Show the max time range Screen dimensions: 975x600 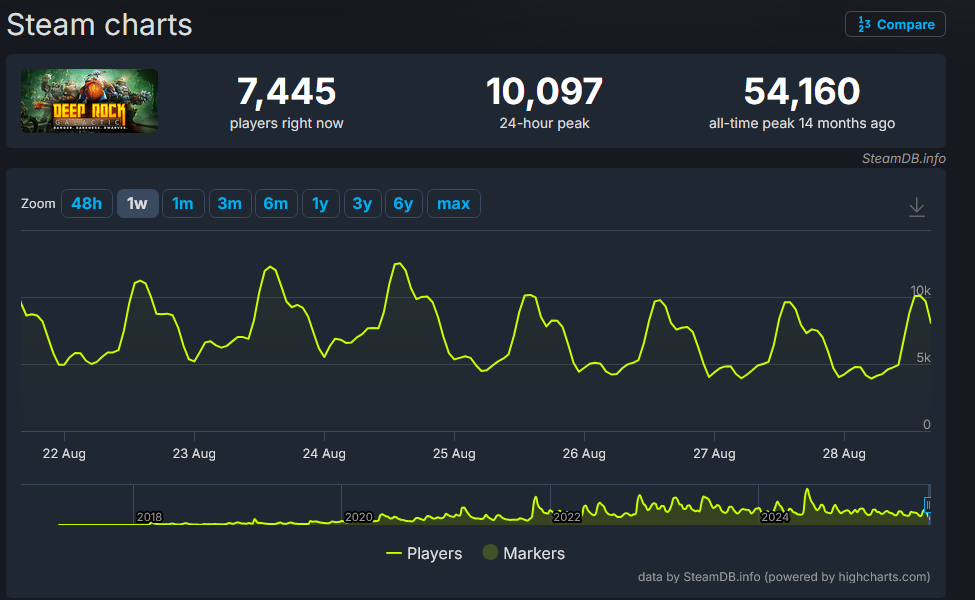(x=453, y=203)
